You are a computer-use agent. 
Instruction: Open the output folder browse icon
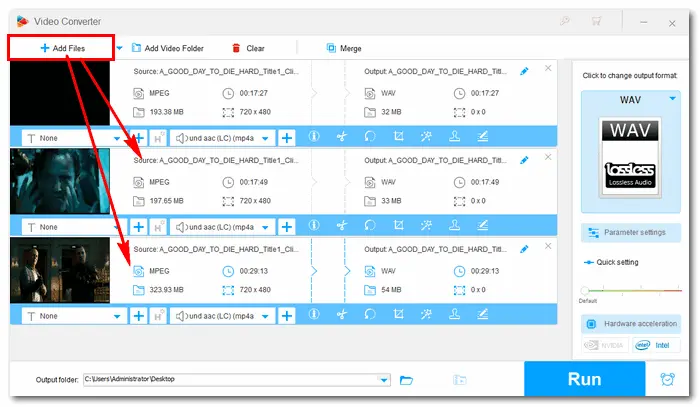click(407, 380)
